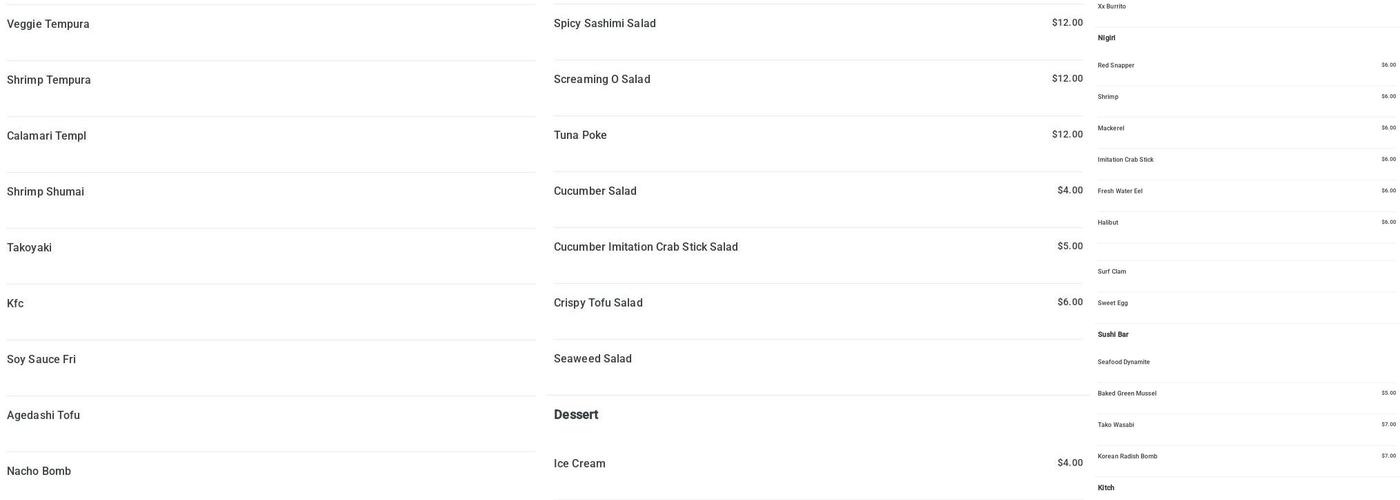The image size is (1400, 500).
Task: Select the Nacho Bomb item
Action: click(x=39, y=472)
